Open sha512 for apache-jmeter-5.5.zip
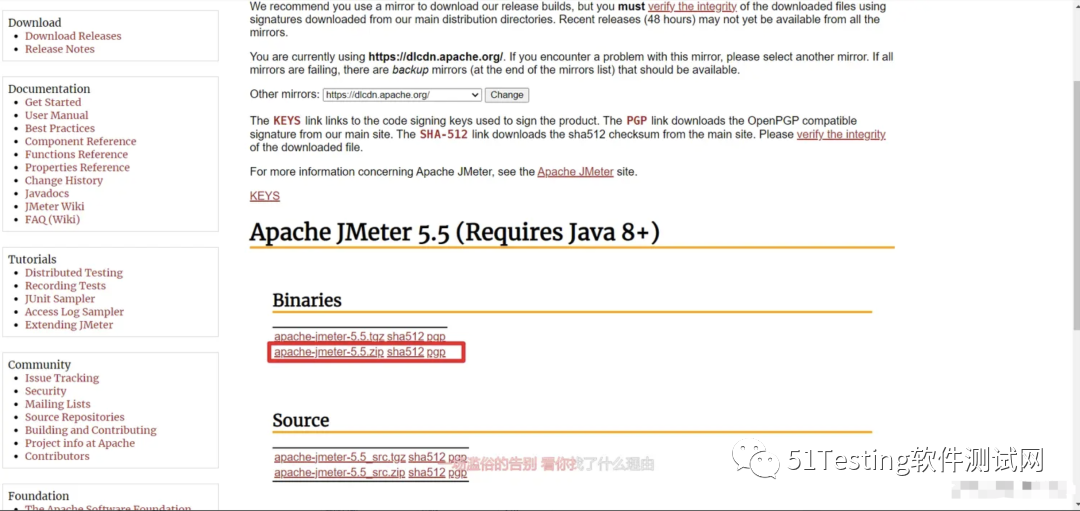 (x=405, y=353)
